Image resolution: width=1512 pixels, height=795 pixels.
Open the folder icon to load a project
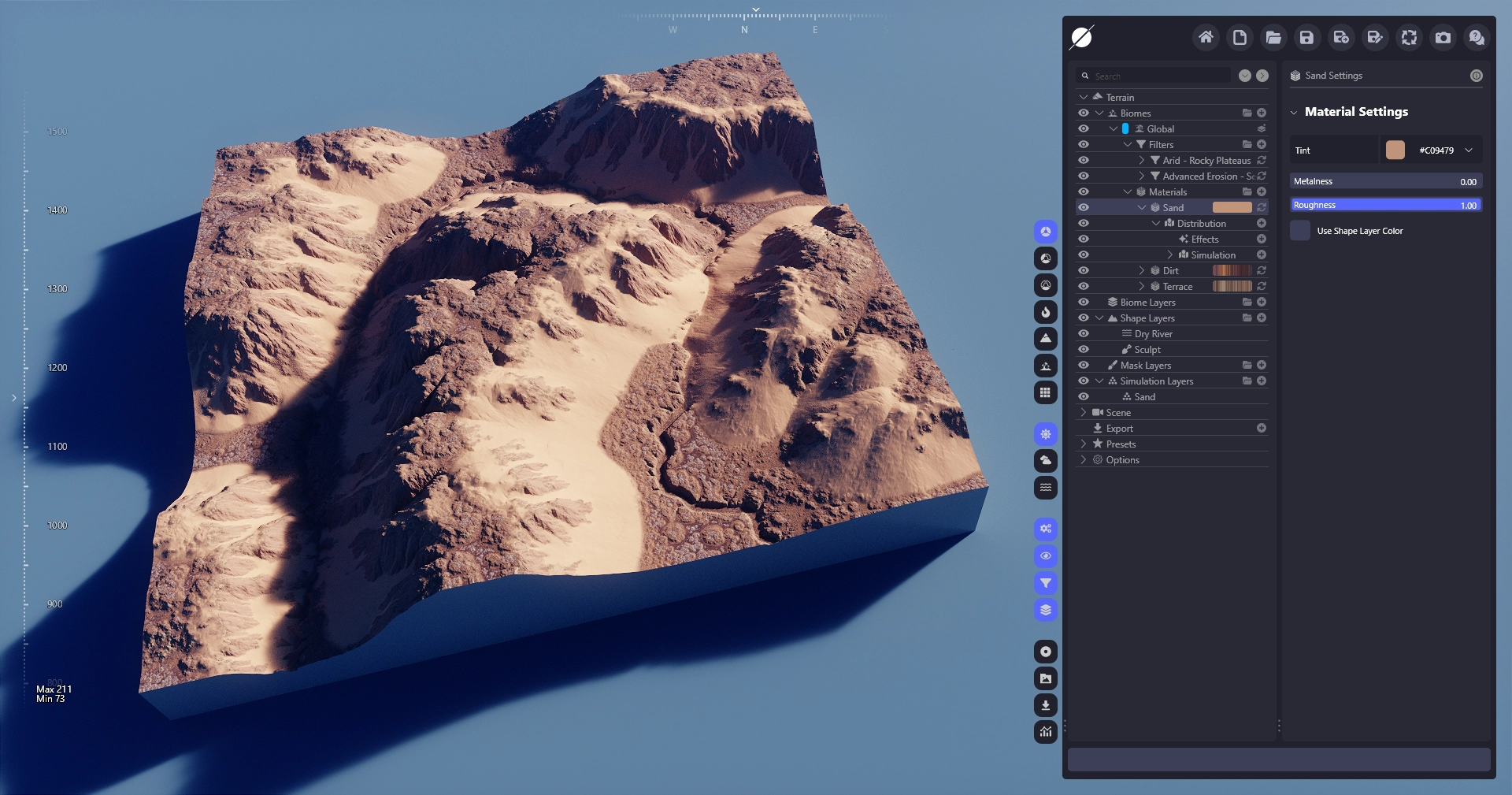point(1273,38)
